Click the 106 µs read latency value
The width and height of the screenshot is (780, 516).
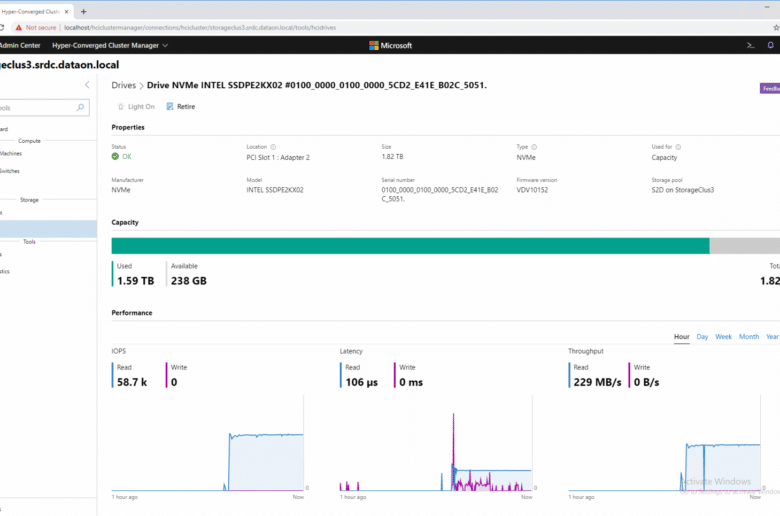(362, 382)
